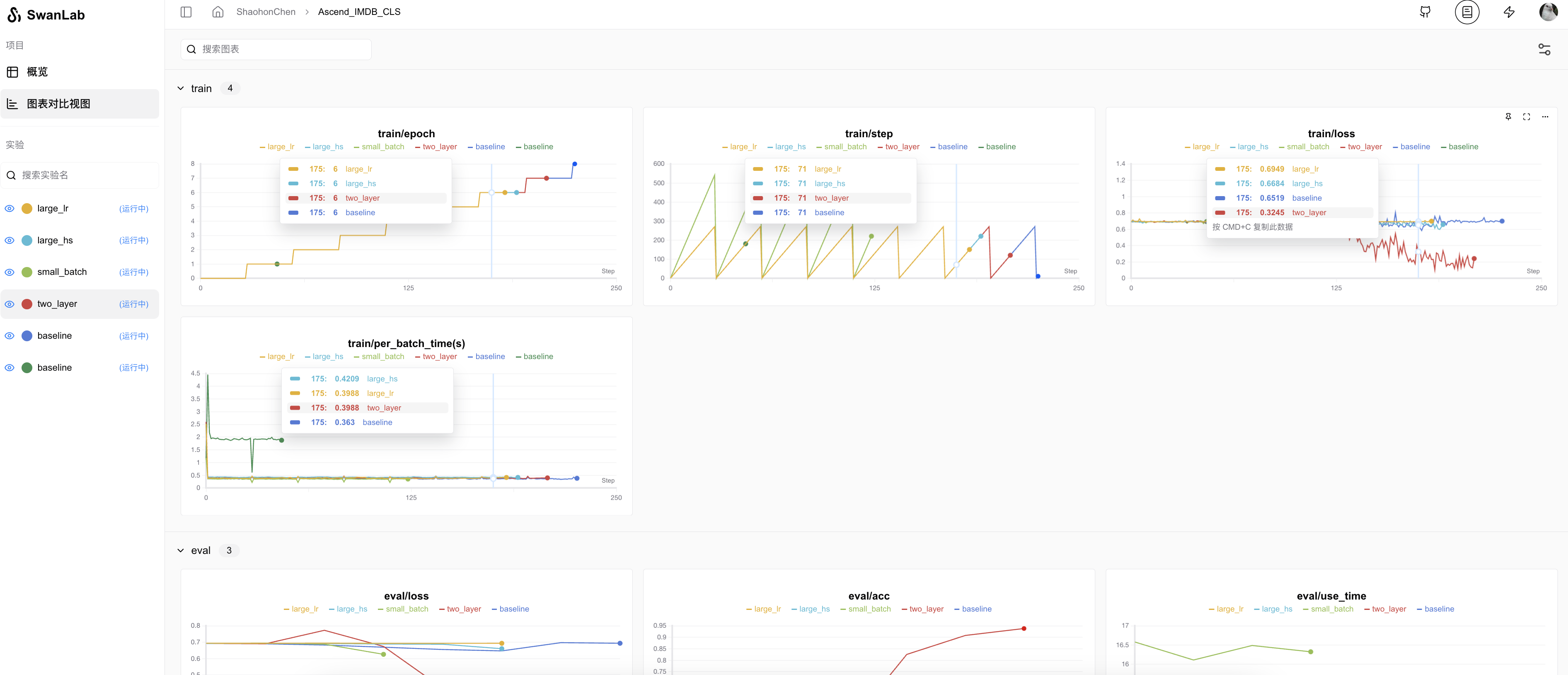Collapse the train chart section
Image resolution: width=1568 pixels, height=675 pixels.
point(181,88)
